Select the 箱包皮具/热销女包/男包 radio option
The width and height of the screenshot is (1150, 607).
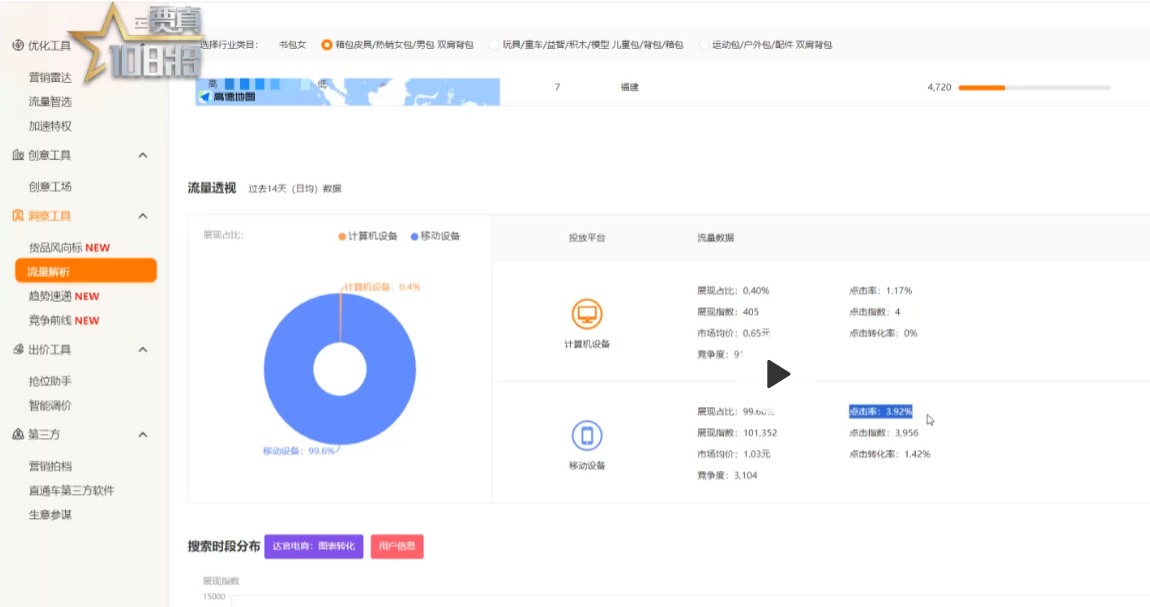click(326, 45)
